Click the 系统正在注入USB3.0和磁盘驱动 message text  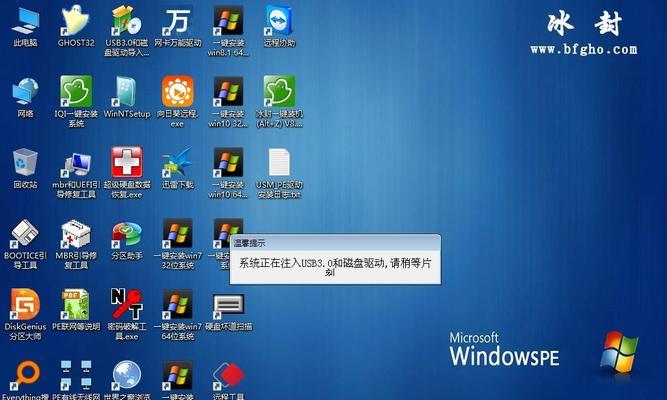click(335, 266)
